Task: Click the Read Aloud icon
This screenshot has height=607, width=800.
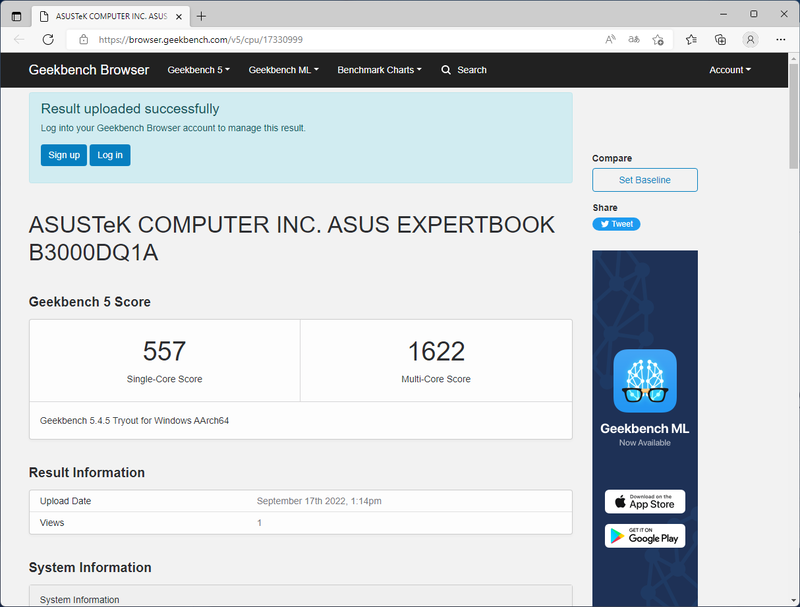Action: tap(609, 37)
